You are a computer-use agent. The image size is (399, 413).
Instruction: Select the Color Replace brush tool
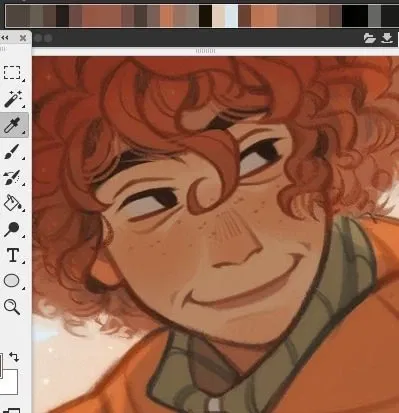click(x=12, y=177)
